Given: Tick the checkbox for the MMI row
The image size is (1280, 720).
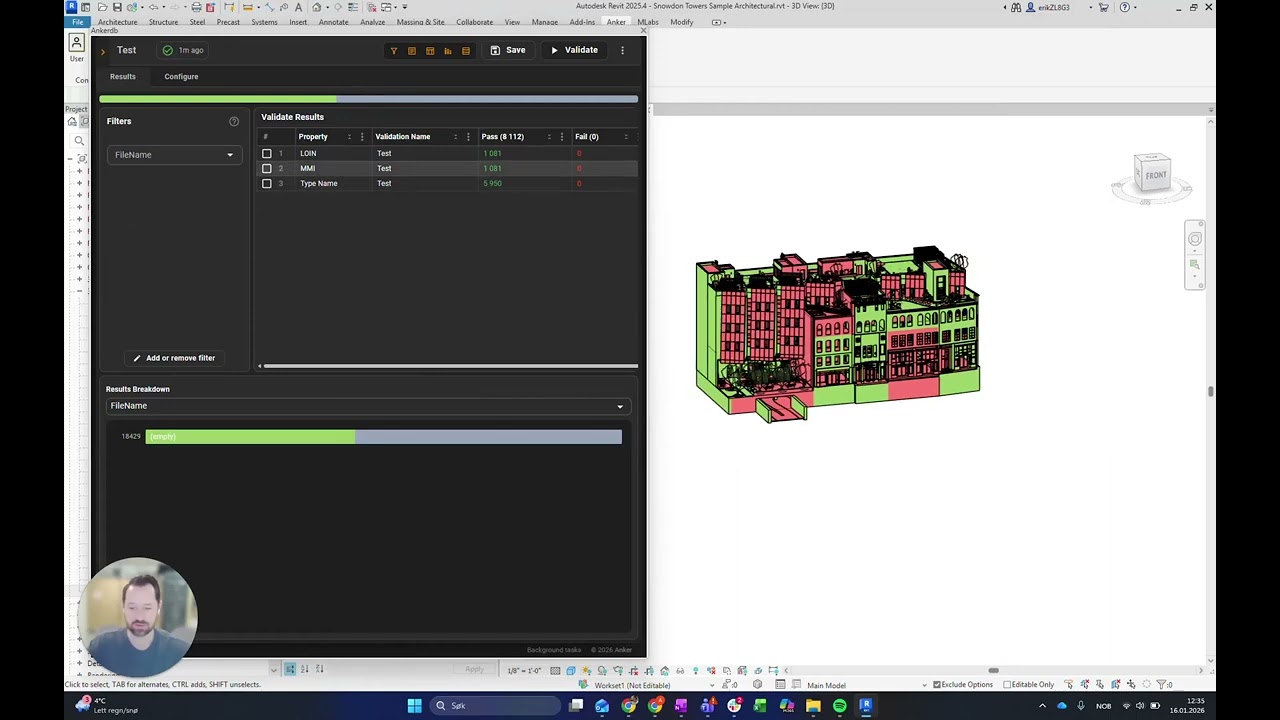Looking at the screenshot, I should pyautogui.click(x=267, y=168).
